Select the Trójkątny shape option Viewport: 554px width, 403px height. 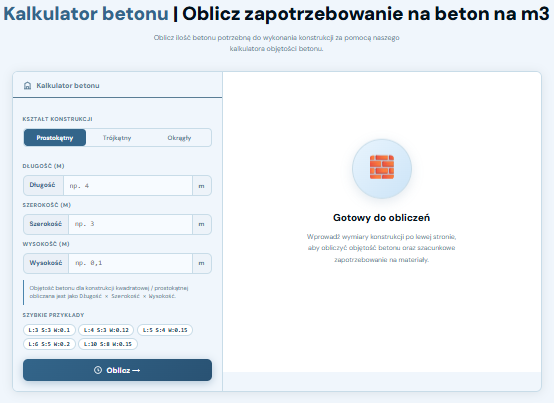point(117,138)
